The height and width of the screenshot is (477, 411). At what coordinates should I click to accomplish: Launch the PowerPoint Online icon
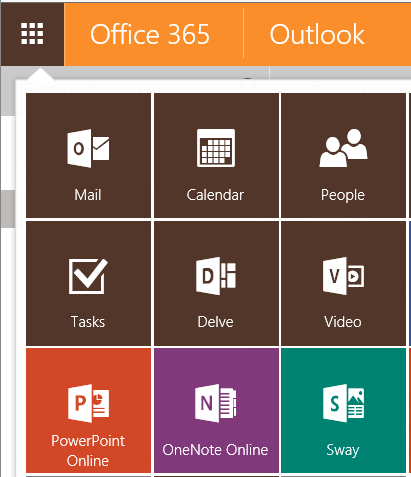tap(88, 403)
